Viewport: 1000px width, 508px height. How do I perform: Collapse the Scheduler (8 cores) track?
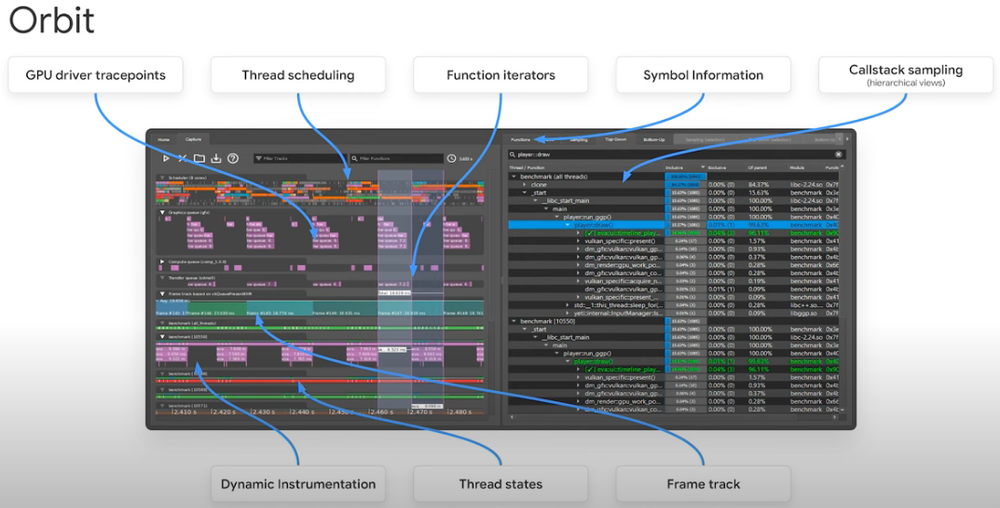(x=163, y=178)
